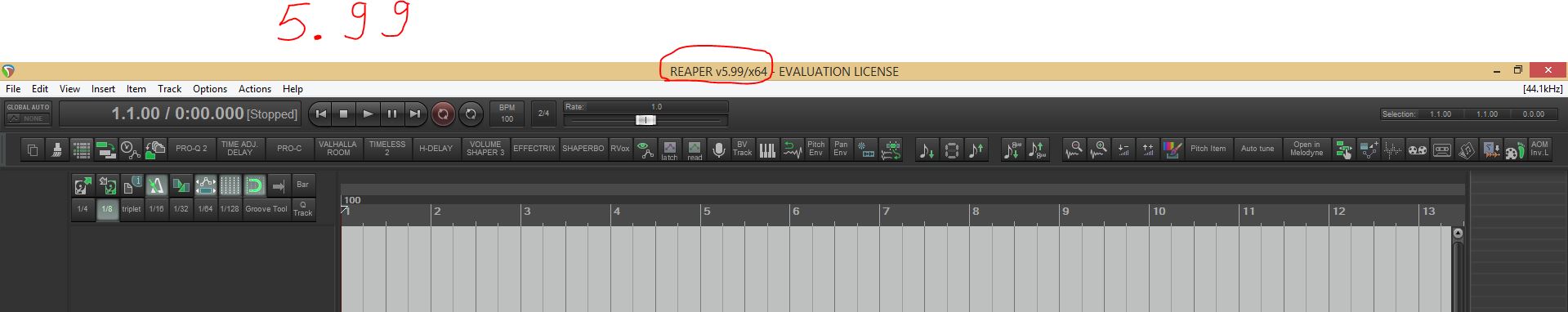
Task: Open the PRO-Q 2 plugin button
Action: pos(191,149)
